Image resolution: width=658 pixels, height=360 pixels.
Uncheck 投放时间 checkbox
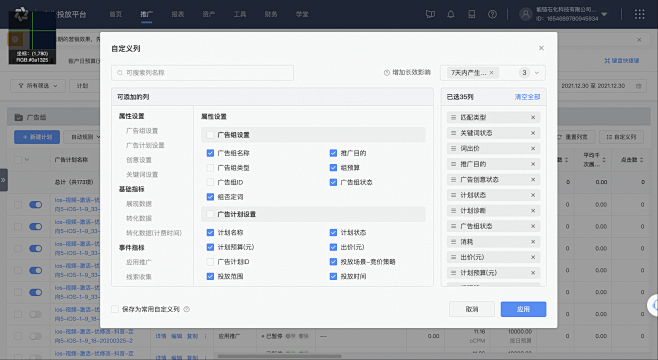pyautogui.click(x=333, y=277)
